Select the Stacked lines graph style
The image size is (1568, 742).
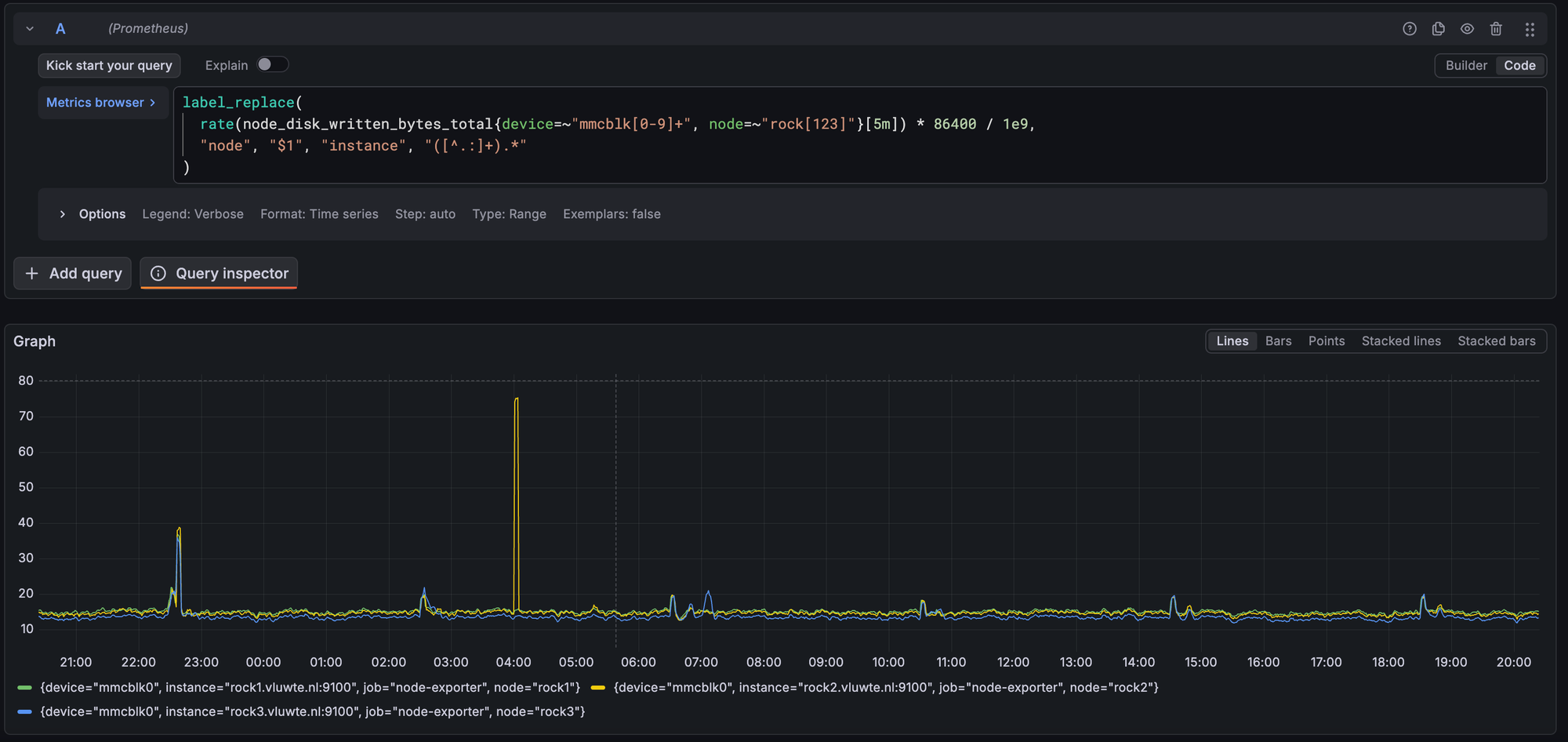1401,341
